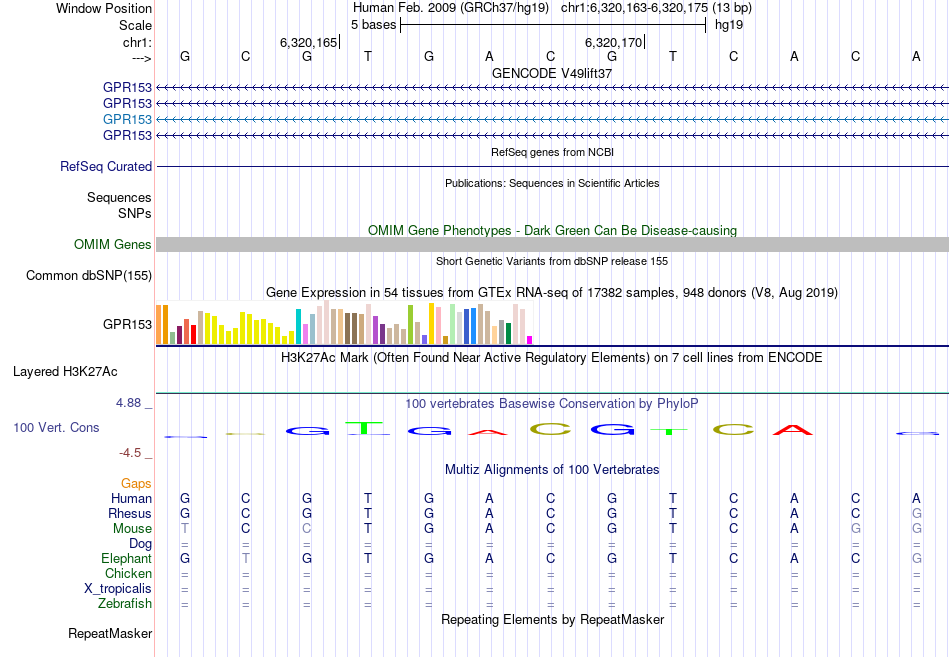
Task: Click the gray OMIM Genes bar
Action: 552,244
